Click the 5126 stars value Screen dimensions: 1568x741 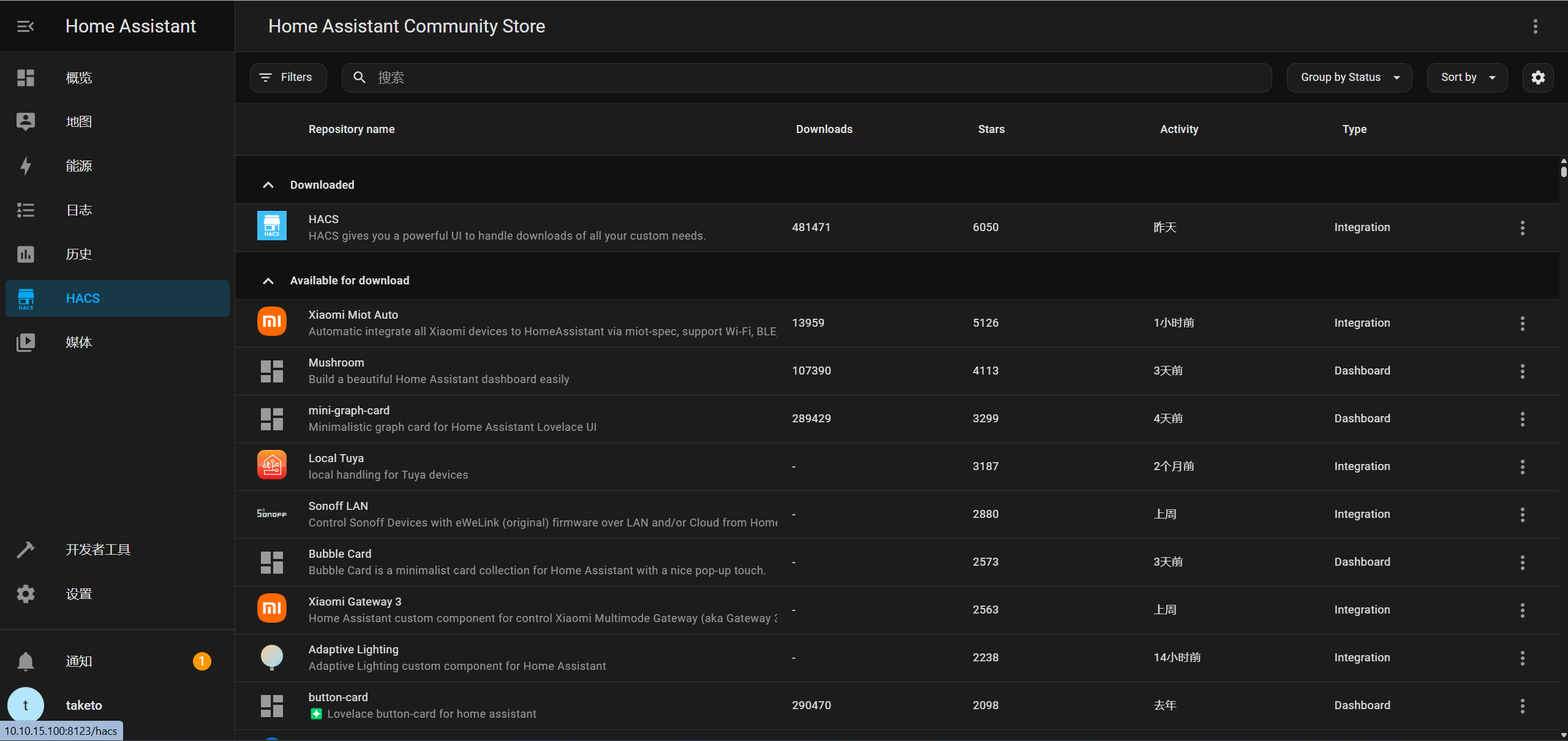[x=986, y=323]
